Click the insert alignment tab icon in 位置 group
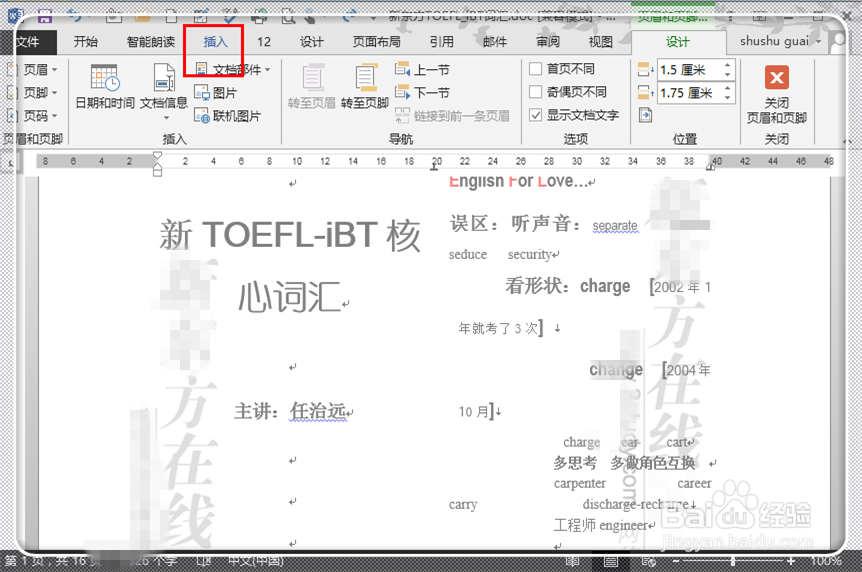The height and width of the screenshot is (572, 862). click(x=645, y=115)
